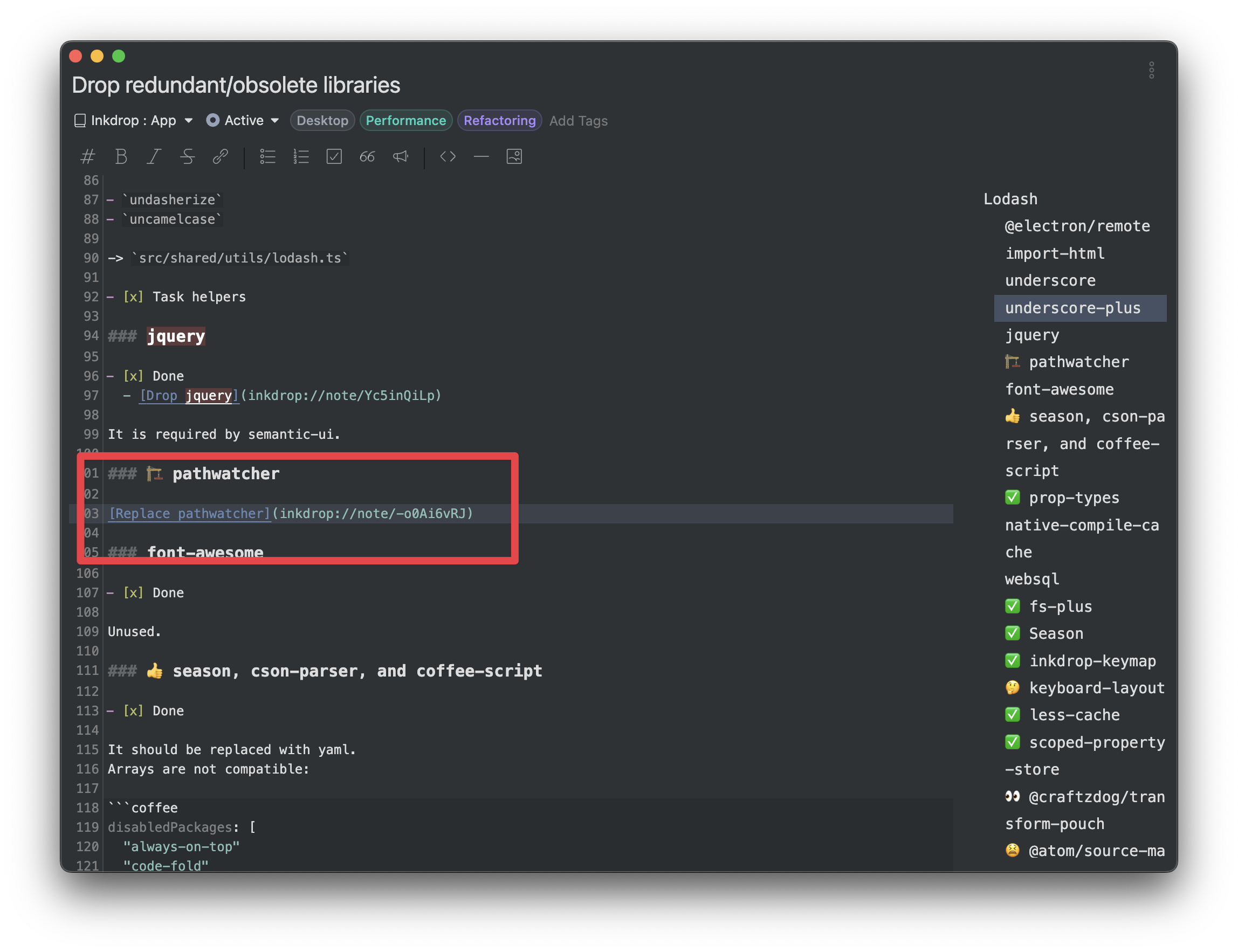
Task: Open the Active status dropdown
Action: (244, 121)
